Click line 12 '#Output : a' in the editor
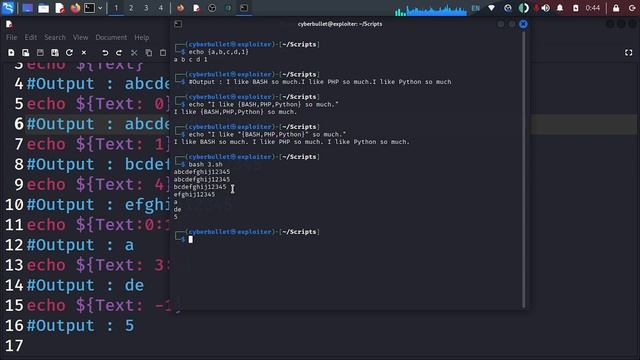This screenshot has height=360, width=640. pyautogui.click(x=80, y=245)
